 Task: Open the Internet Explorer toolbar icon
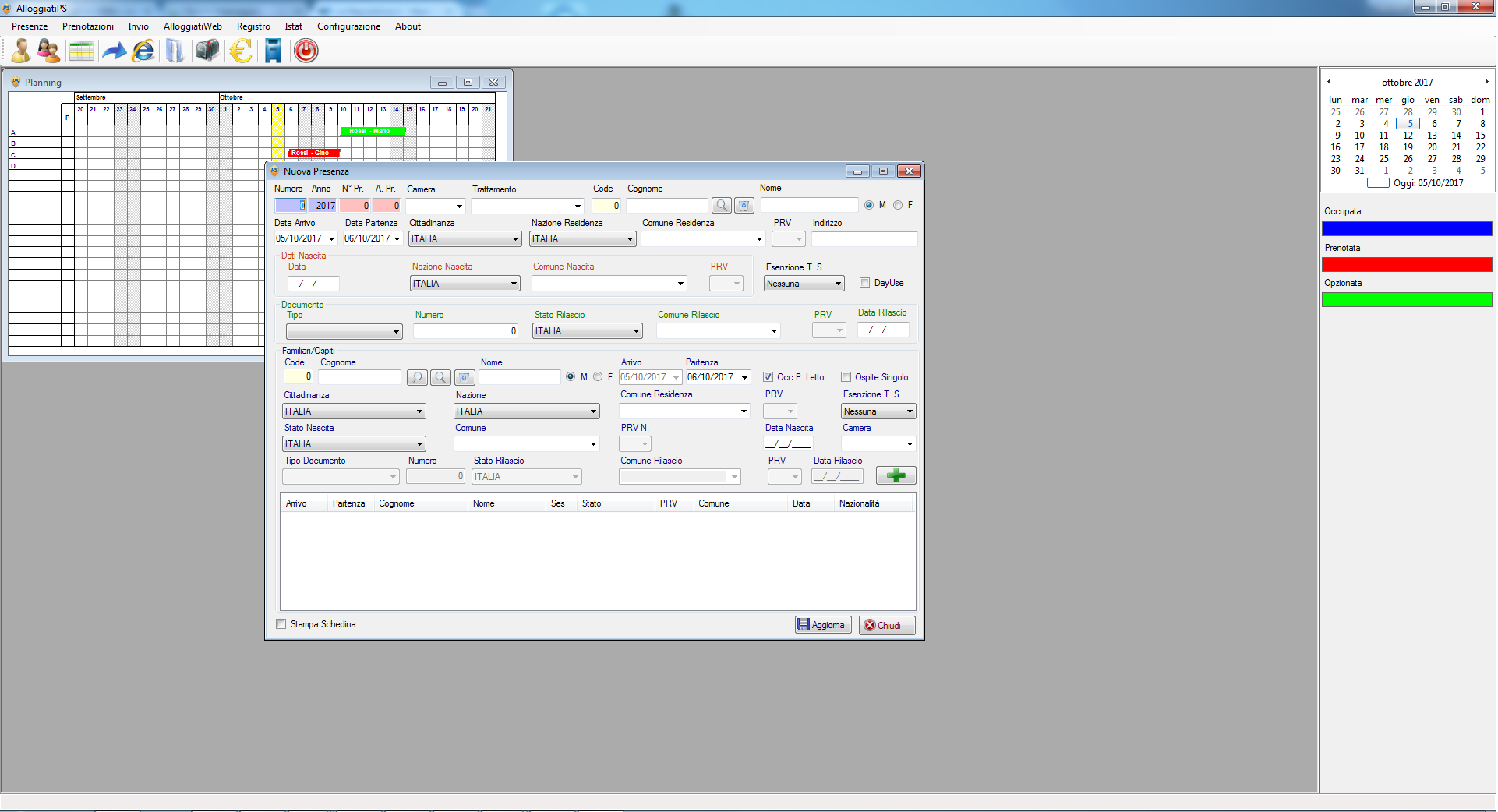click(143, 51)
